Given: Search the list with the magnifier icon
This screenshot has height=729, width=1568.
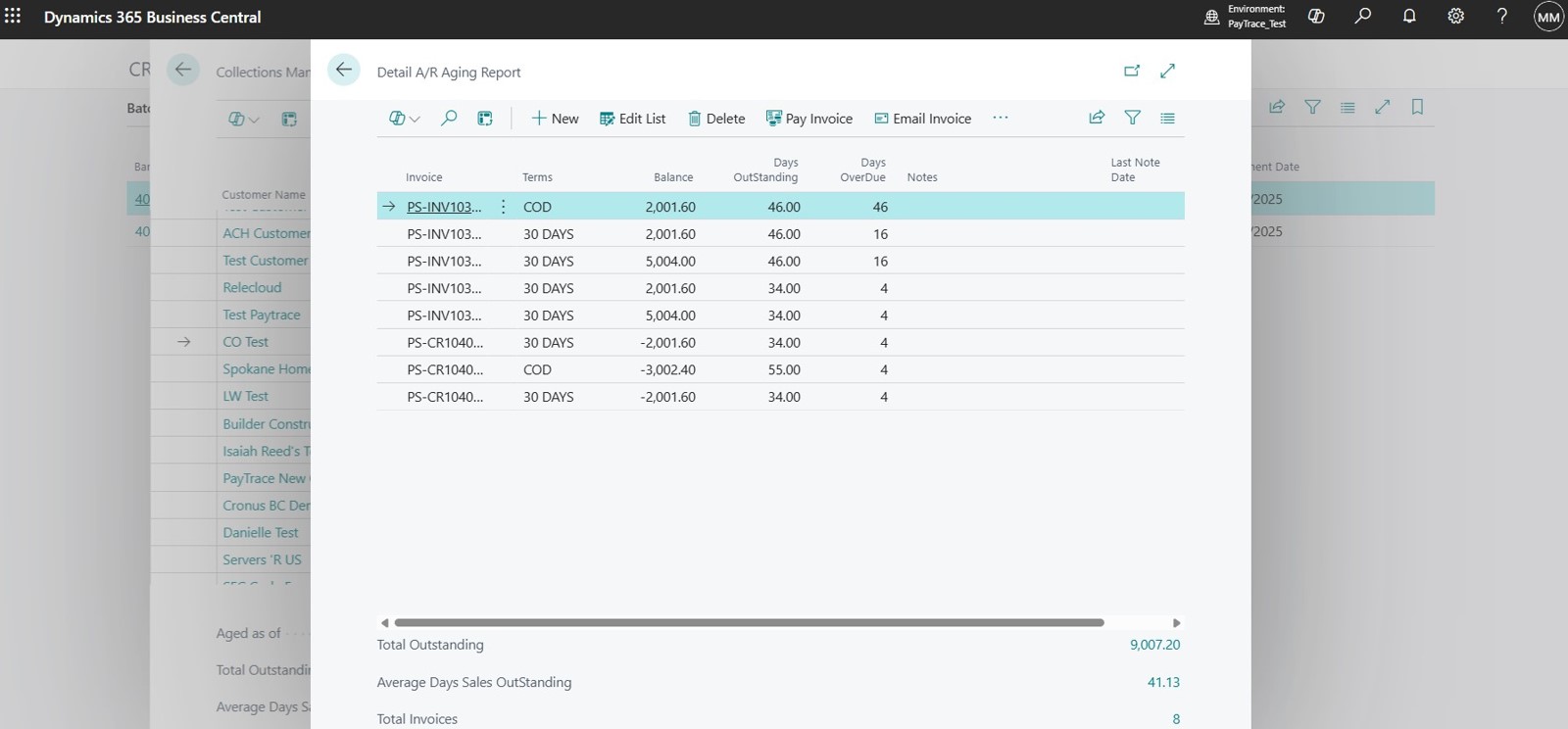Looking at the screenshot, I should (x=449, y=119).
